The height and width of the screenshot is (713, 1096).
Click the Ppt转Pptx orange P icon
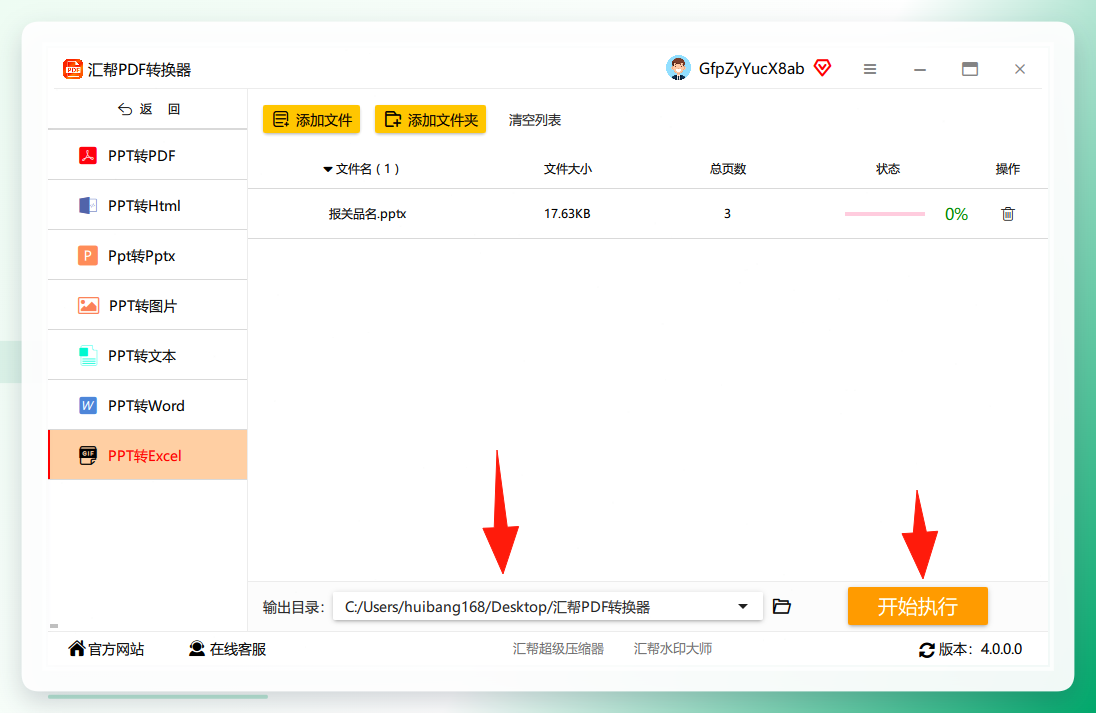pos(87,256)
